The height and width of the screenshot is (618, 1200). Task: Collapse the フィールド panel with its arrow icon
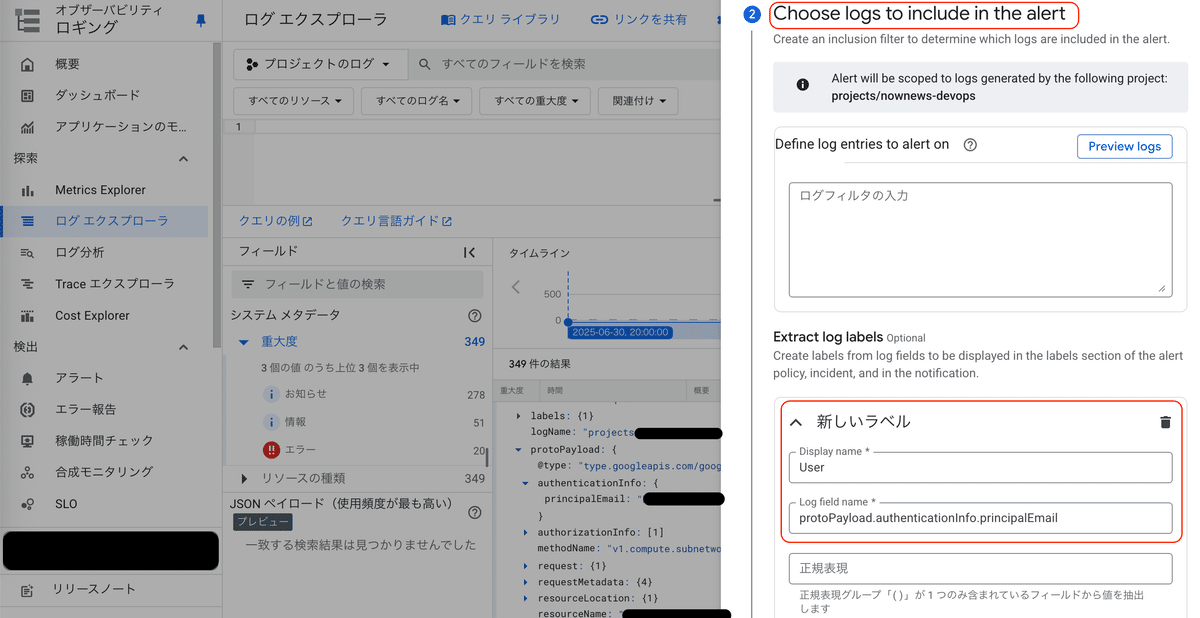[469, 252]
